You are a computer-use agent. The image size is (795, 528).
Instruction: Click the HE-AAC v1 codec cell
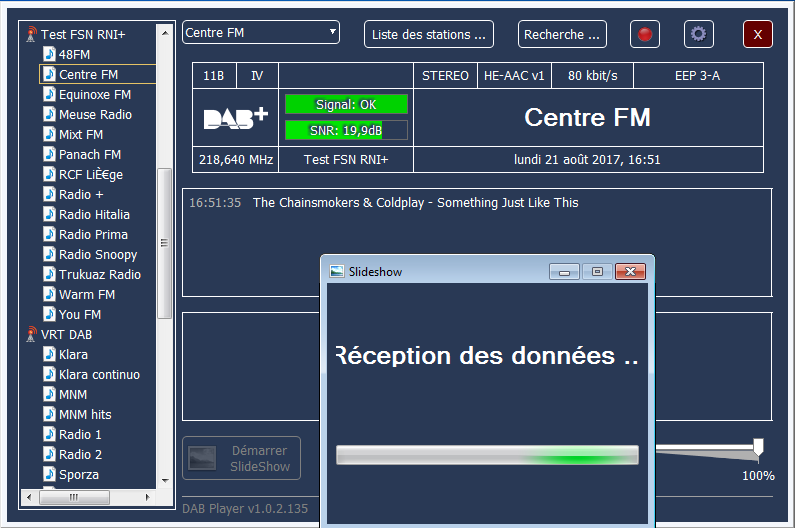[x=514, y=76]
